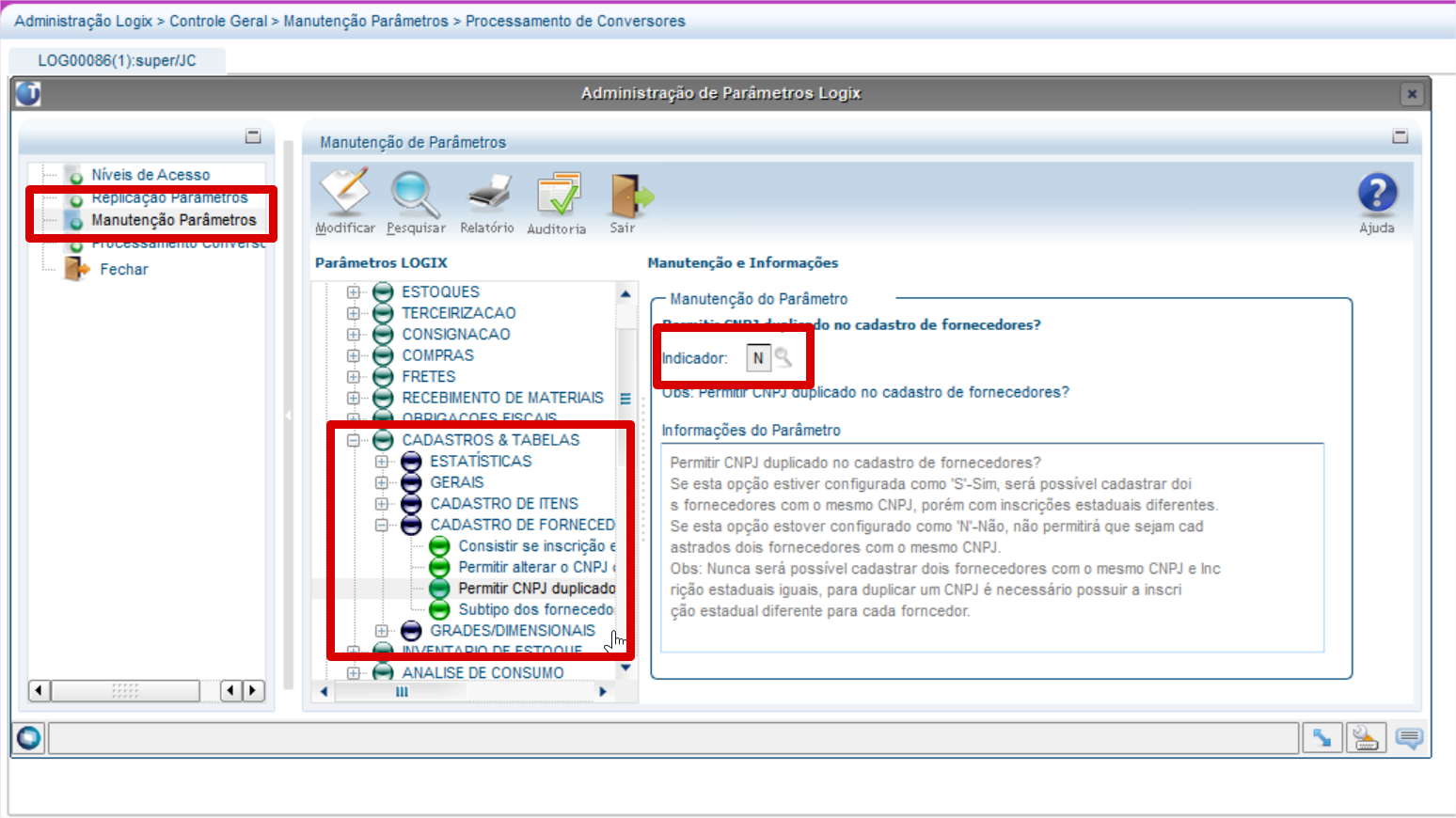Viewport: 1456px width, 818px height.
Task: Select the FRETES node icon
Action: tap(383, 376)
